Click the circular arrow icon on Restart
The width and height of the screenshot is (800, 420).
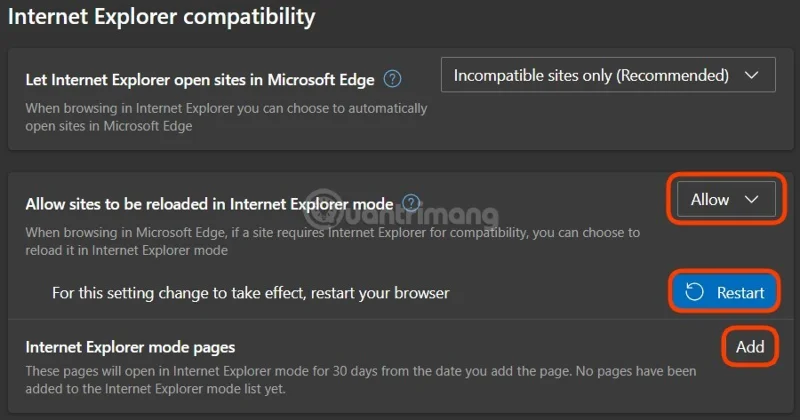coord(695,292)
